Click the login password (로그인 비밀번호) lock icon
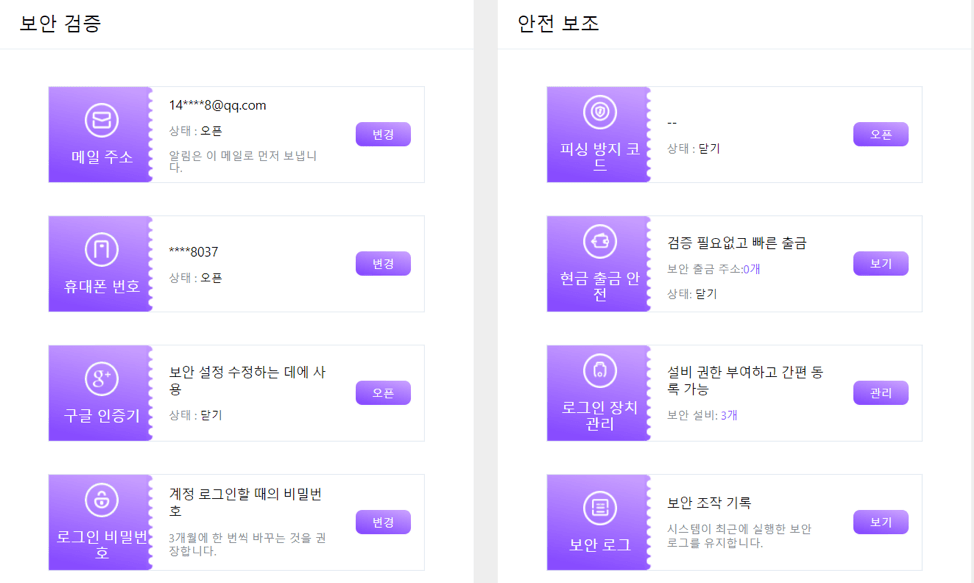 pyautogui.click(x=101, y=499)
